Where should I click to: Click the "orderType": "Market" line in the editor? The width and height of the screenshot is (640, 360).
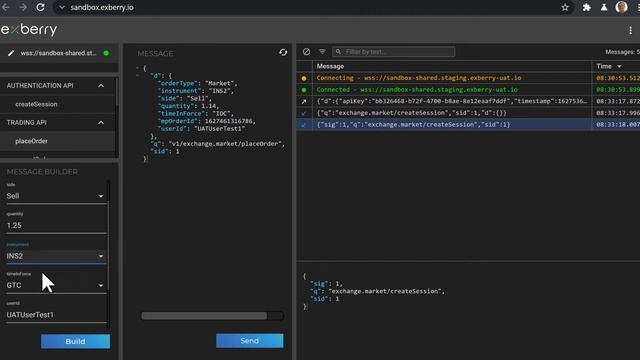[198, 83]
